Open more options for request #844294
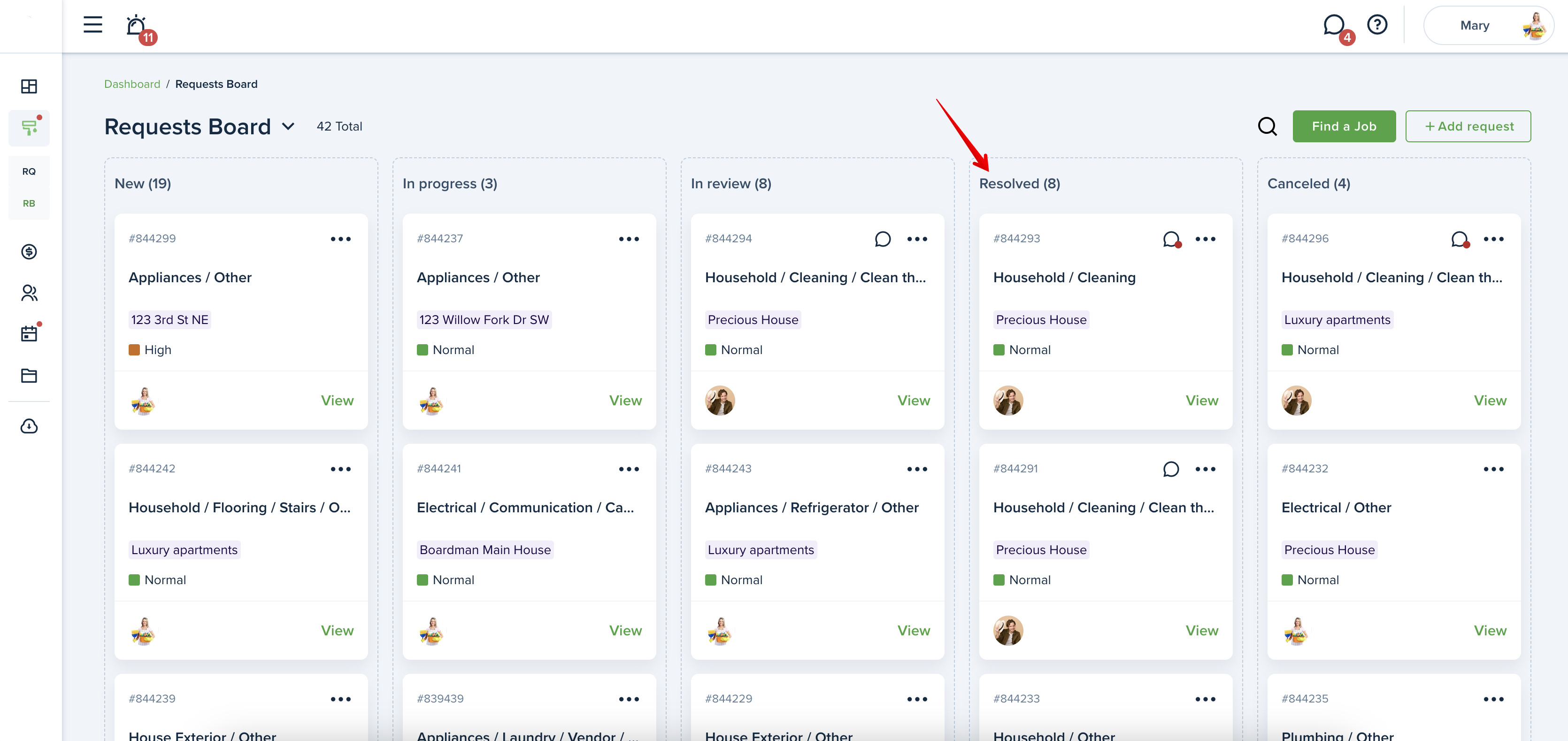Viewport: 1568px width, 741px height. point(917,239)
